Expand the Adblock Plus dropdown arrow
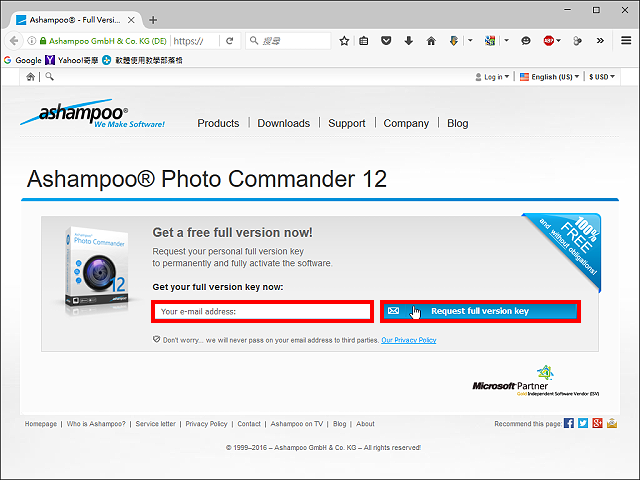The height and width of the screenshot is (480, 640). click(x=559, y=41)
